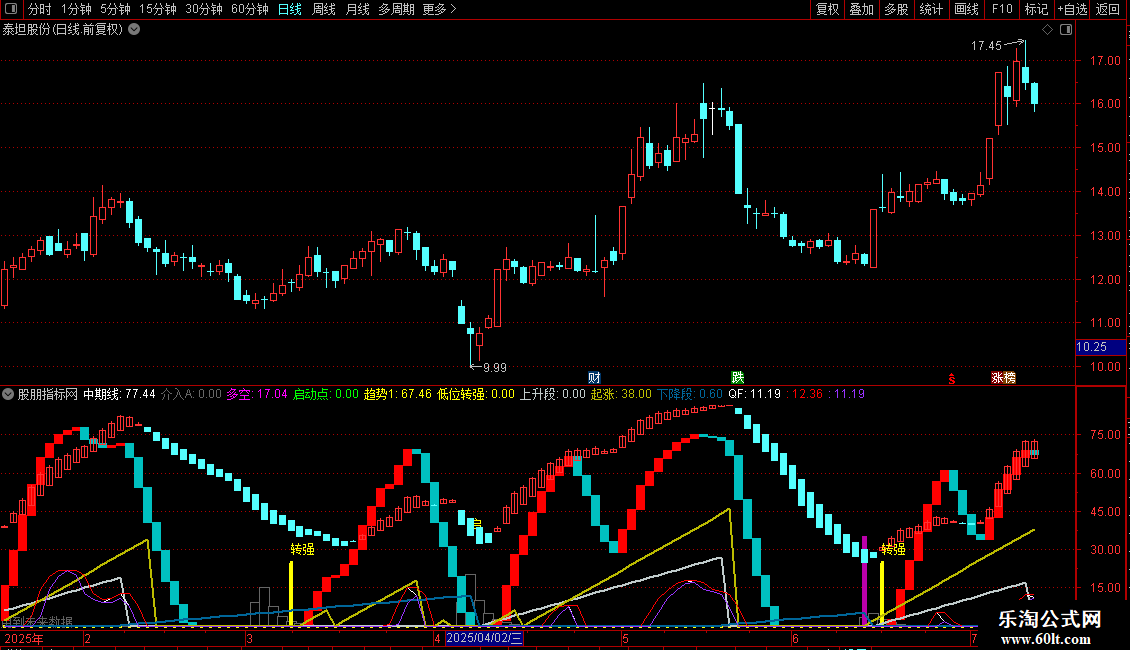Toggle the panel icon in chart corner
The height and width of the screenshot is (650, 1130).
[x=1066, y=30]
